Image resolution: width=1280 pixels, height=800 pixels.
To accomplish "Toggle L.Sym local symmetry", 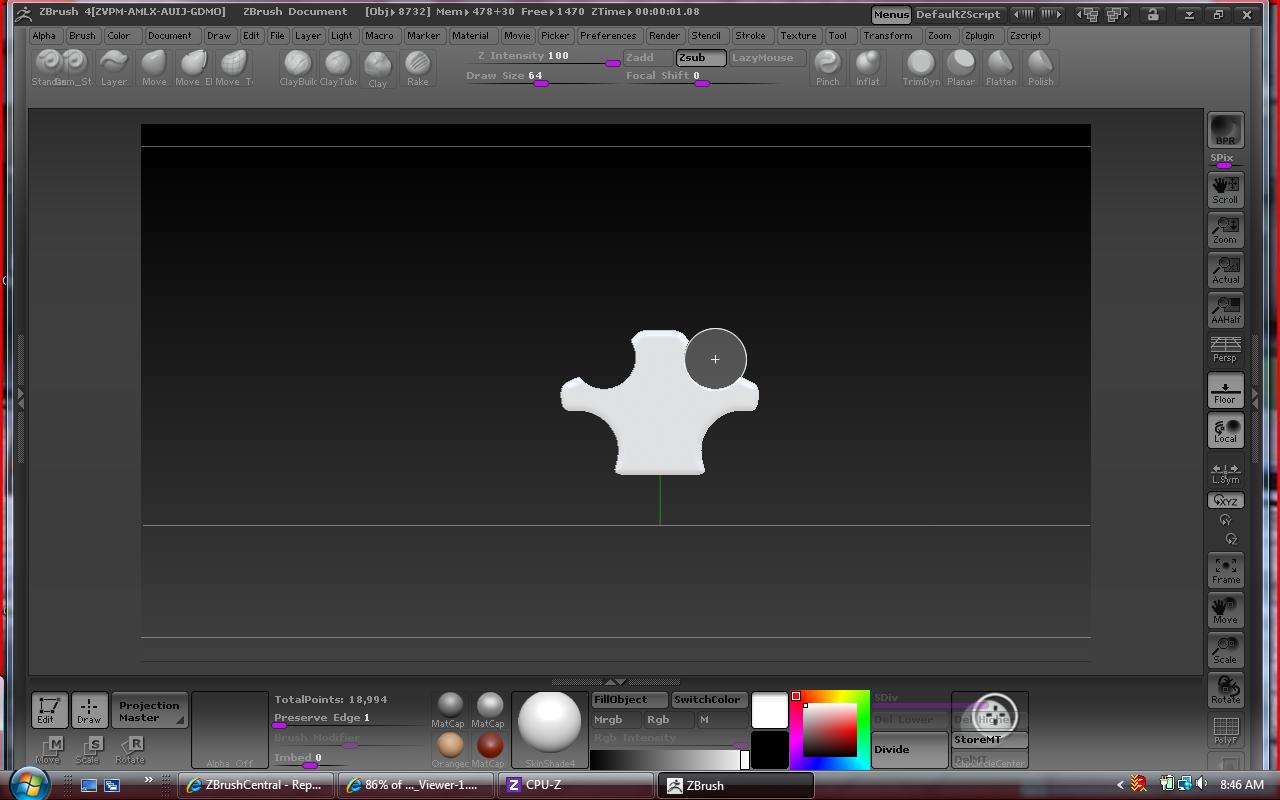I will click(x=1226, y=473).
